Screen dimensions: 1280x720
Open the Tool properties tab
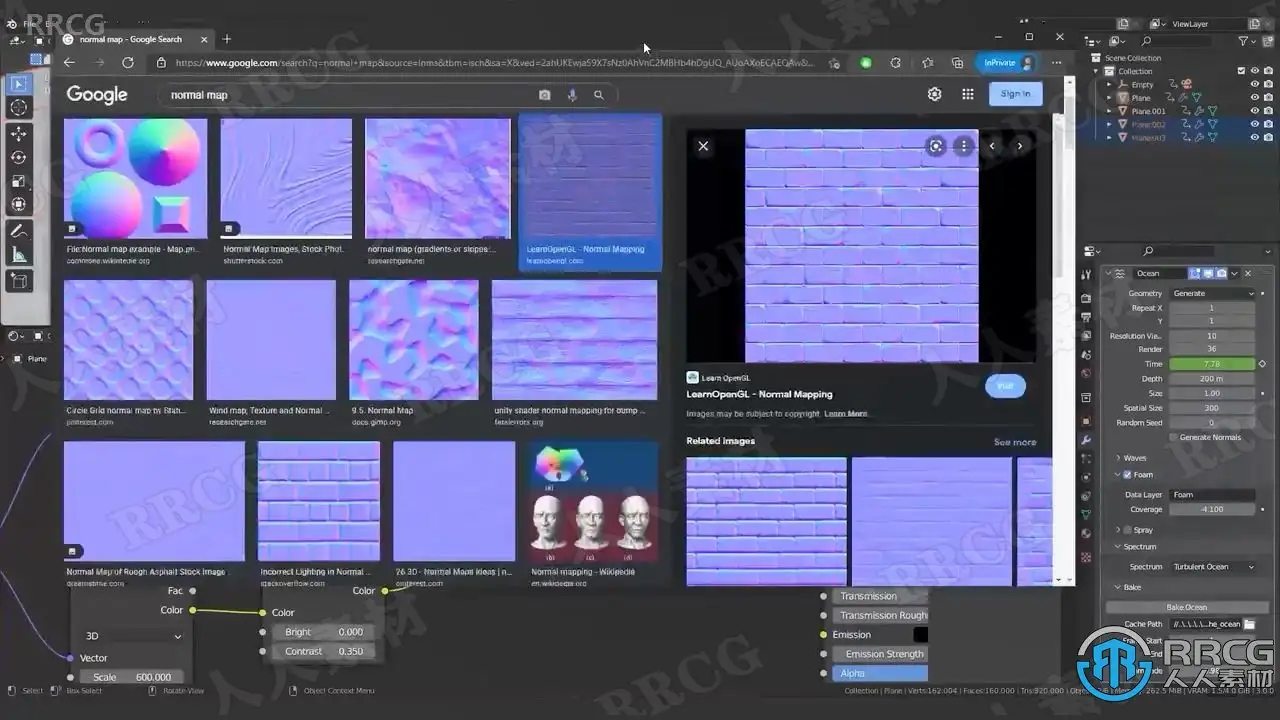[1086, 274]
